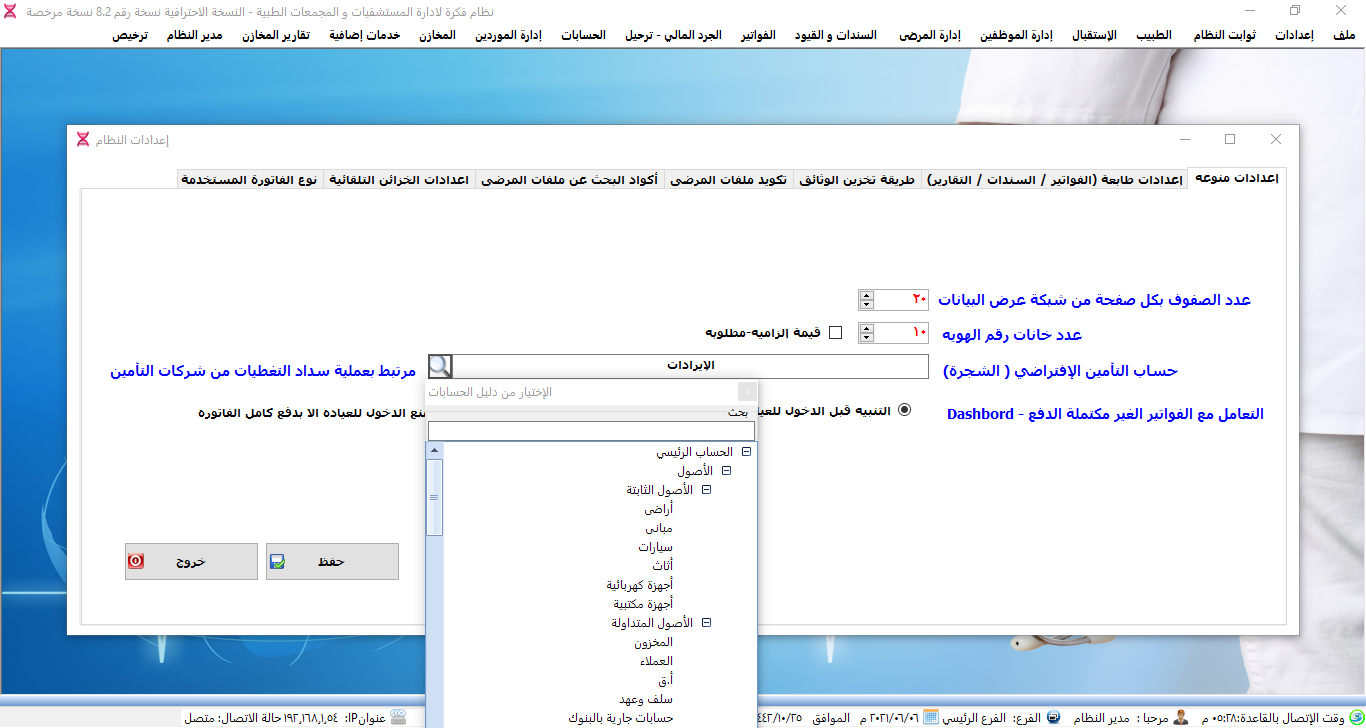Switch to the طريقة تخزين الوثائق tab
The width and height of the screenshot is (1366, 728).
point(856,180)
